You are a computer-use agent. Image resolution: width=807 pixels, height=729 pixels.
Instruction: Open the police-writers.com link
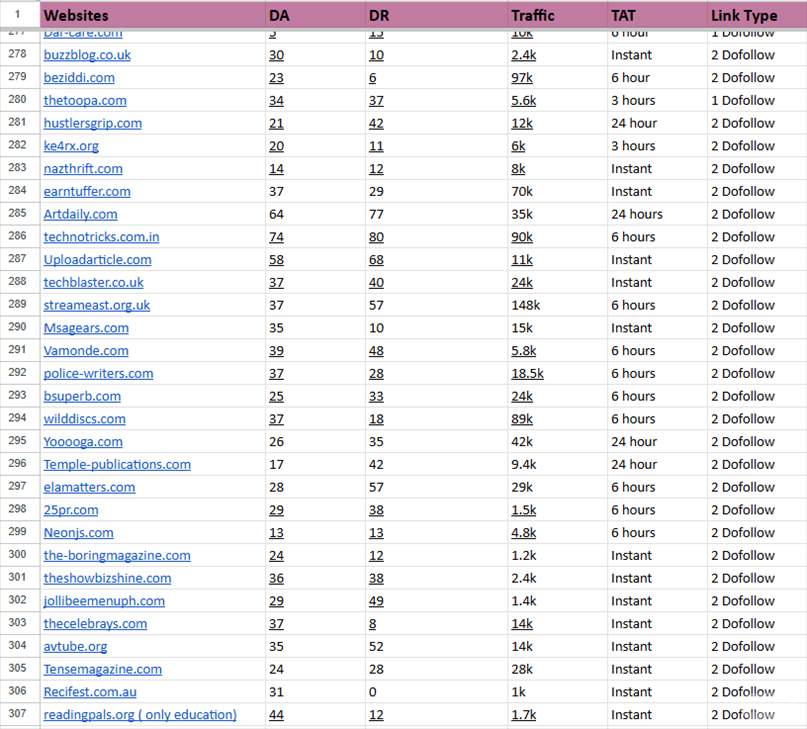pyautogui.click(x=98, y=373)
